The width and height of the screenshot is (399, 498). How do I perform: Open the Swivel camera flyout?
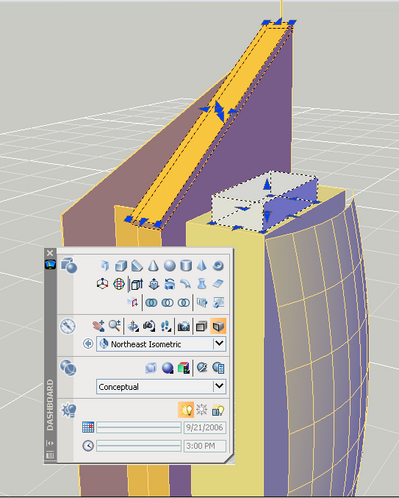pyautogui.click(x=149, y=326)
